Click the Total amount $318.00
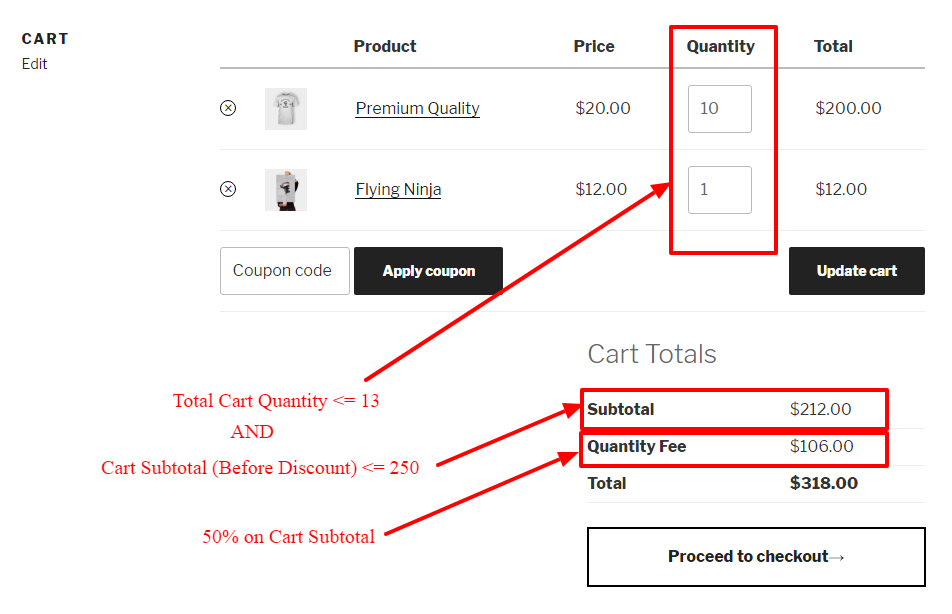952x614 pixels. pyautogui.click(x=823, y=483)
